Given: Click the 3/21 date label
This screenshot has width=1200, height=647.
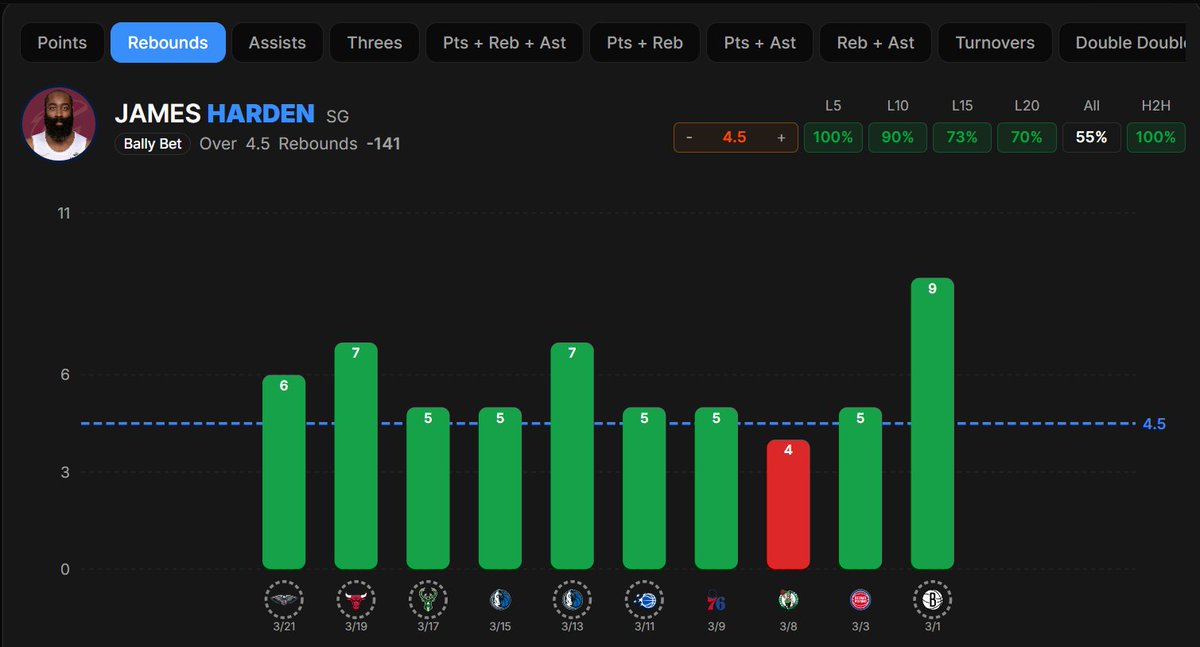Looking at the screenshot, I should point(284,627).
